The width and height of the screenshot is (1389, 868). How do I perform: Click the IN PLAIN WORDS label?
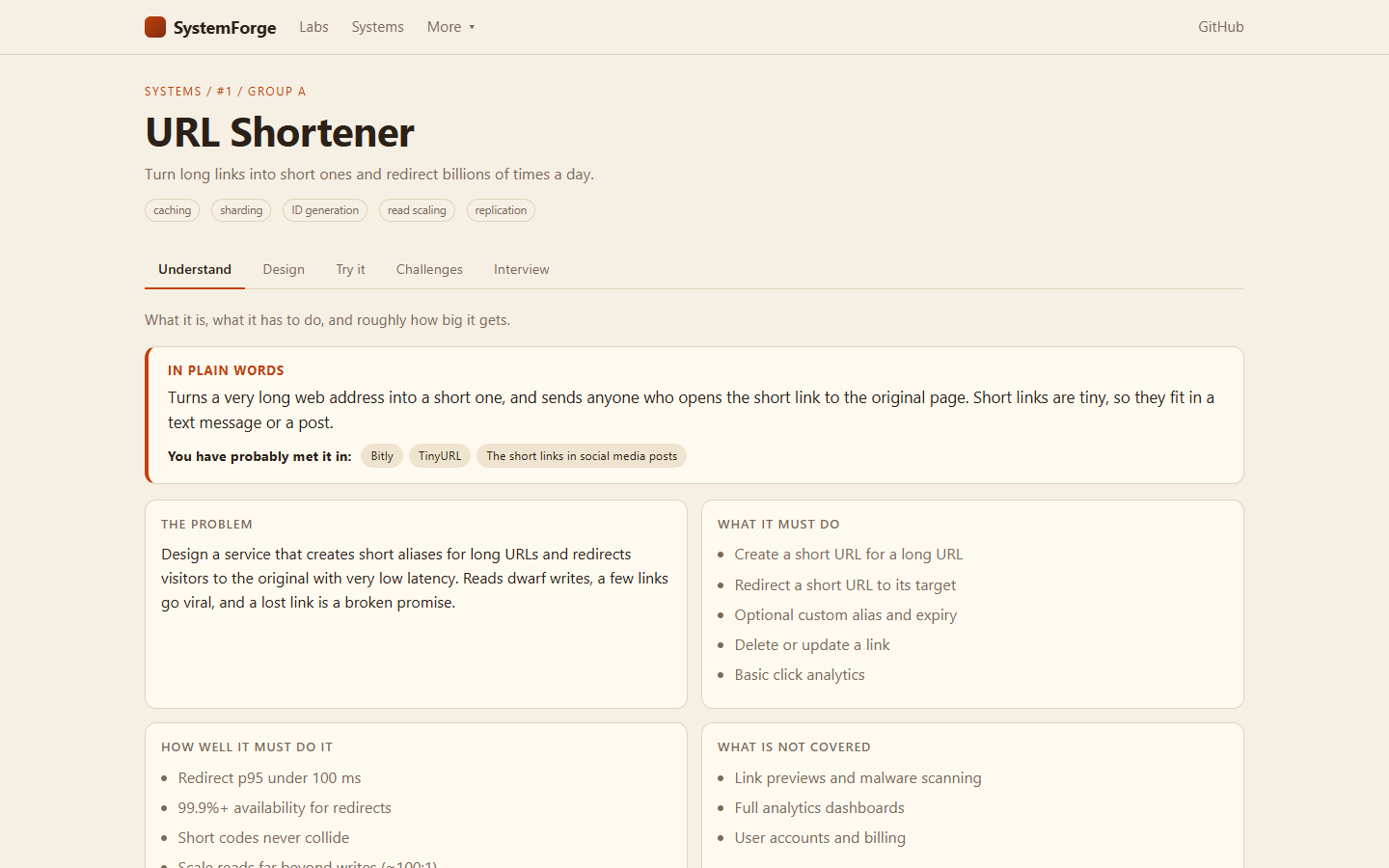pyautogui.click(x=226, y=370)
